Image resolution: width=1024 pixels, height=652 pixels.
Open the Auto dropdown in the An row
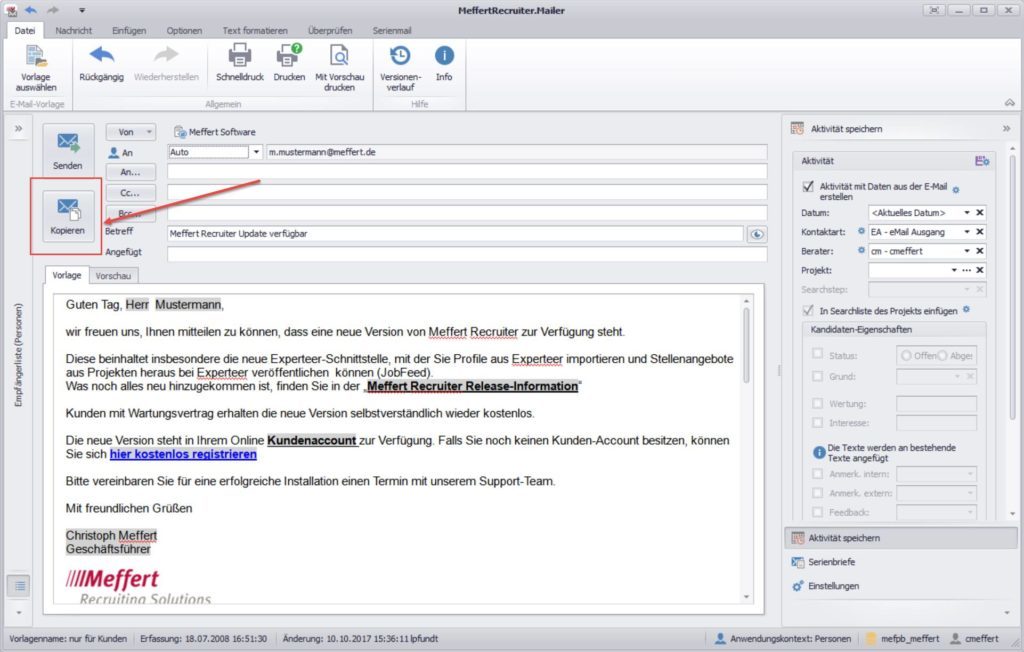coord(256,152)
